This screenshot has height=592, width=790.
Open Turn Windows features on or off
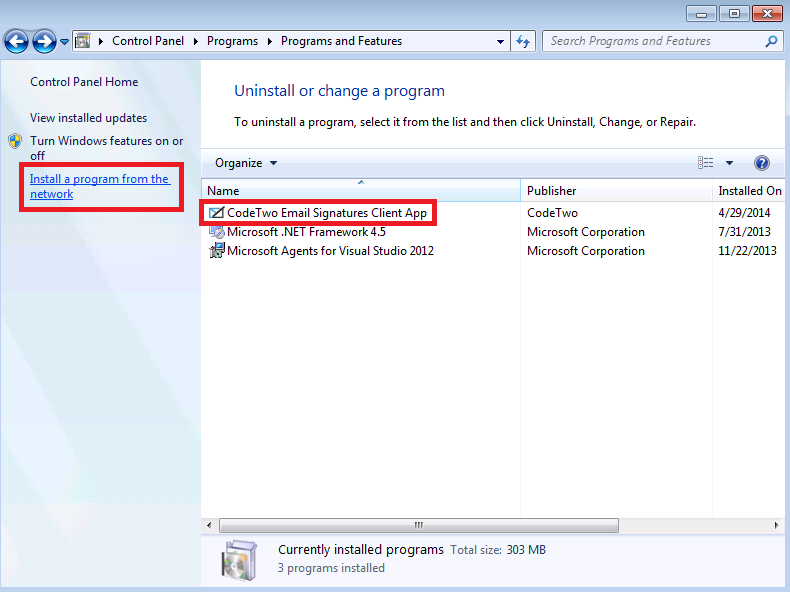pyautogui.click(x=106, y=148)
